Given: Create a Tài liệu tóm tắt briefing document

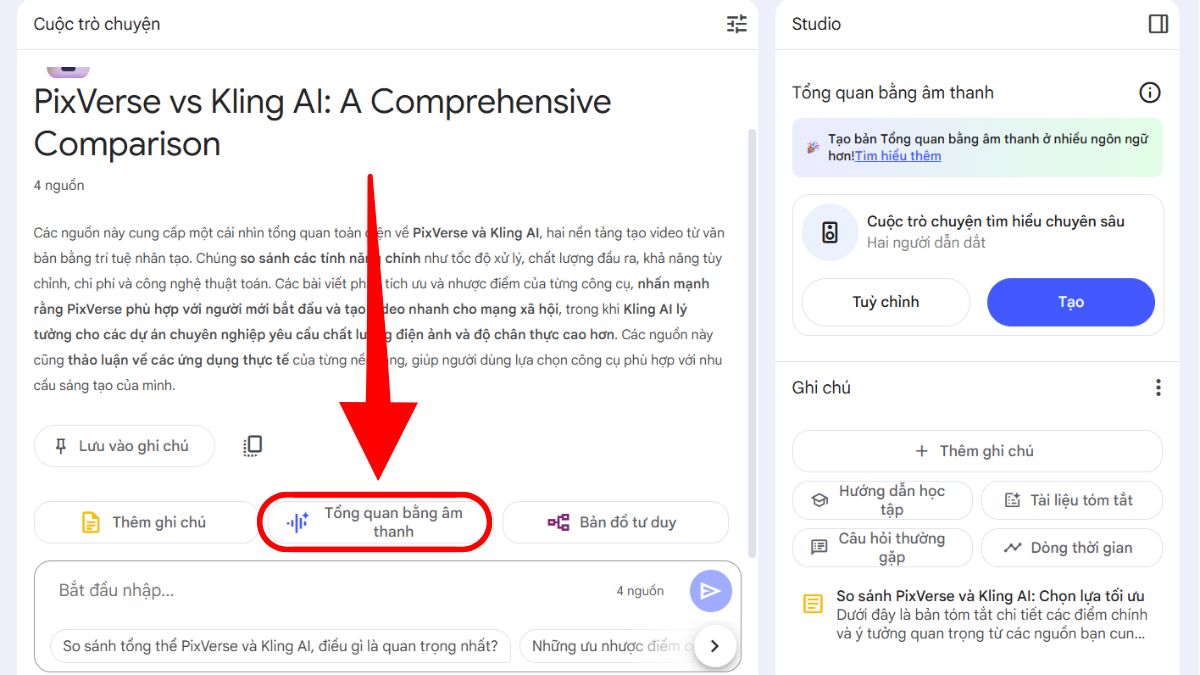Looking at the screenshot, I should point(1072,500).
